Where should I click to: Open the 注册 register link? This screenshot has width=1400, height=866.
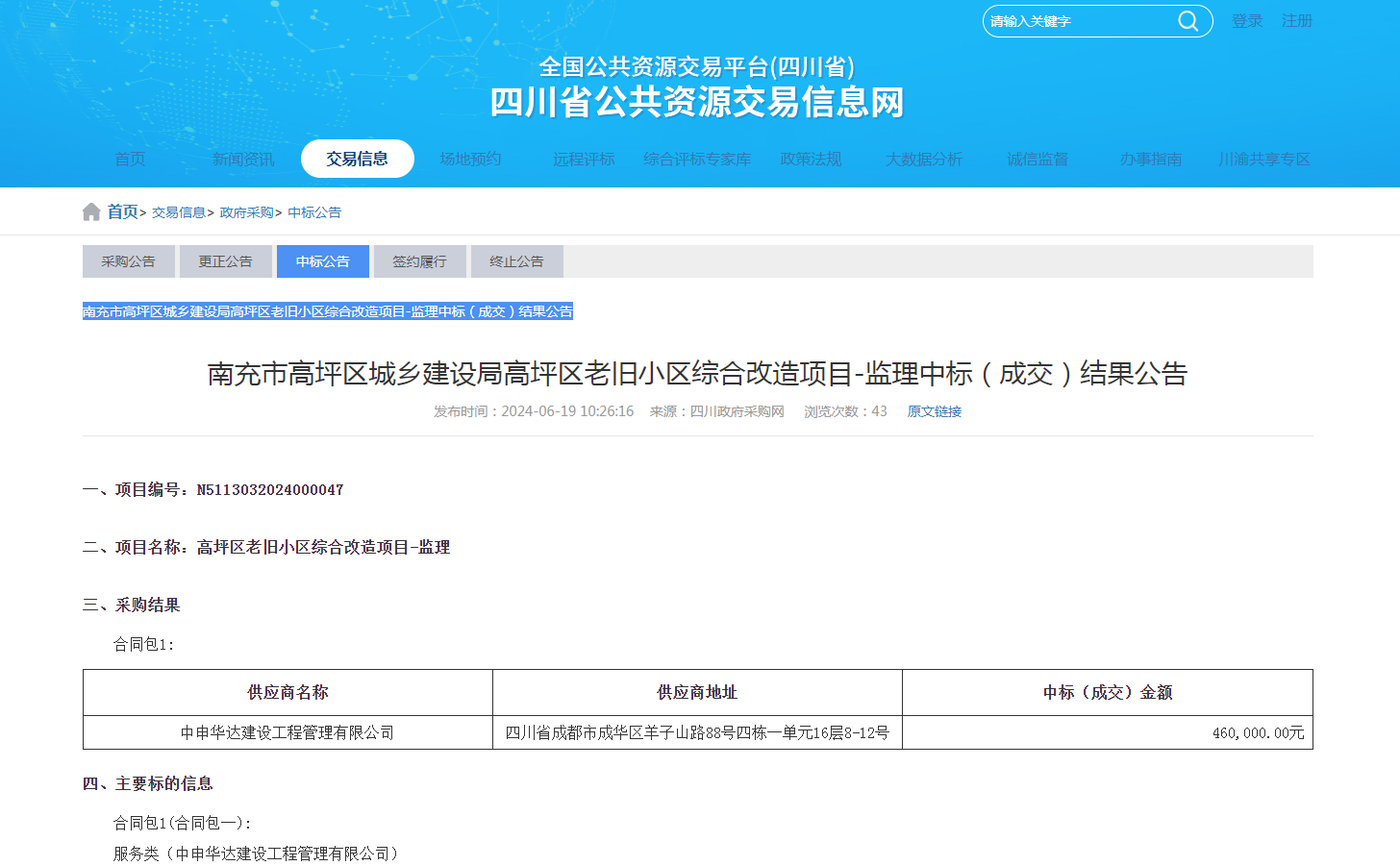coord(1296,21)
